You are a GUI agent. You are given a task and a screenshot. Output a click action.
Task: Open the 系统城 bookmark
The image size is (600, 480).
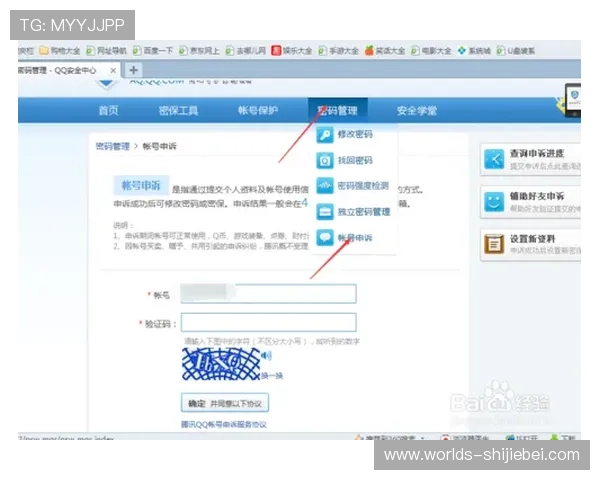(x=474, y=51)
